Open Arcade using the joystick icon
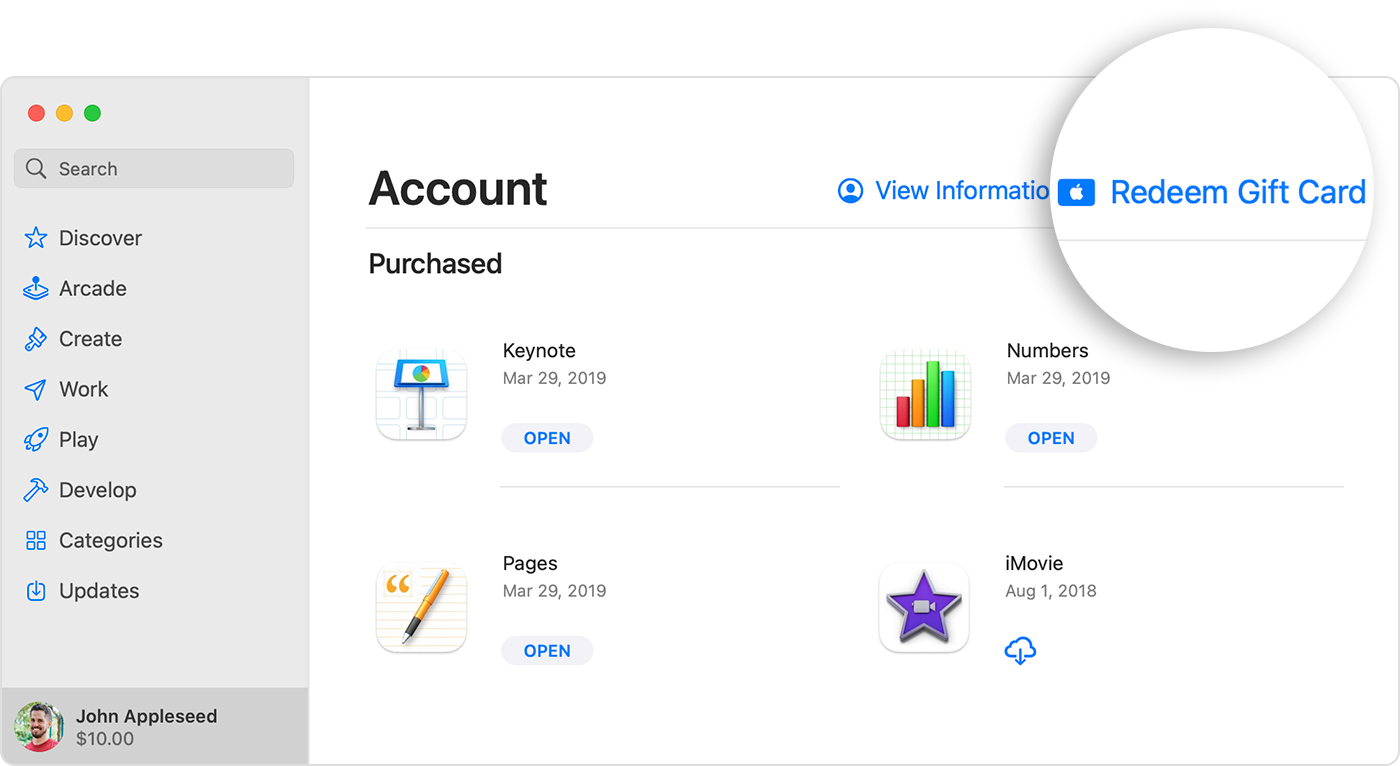The width and height of the screenshot is (1400, 766). coord(35,288)
